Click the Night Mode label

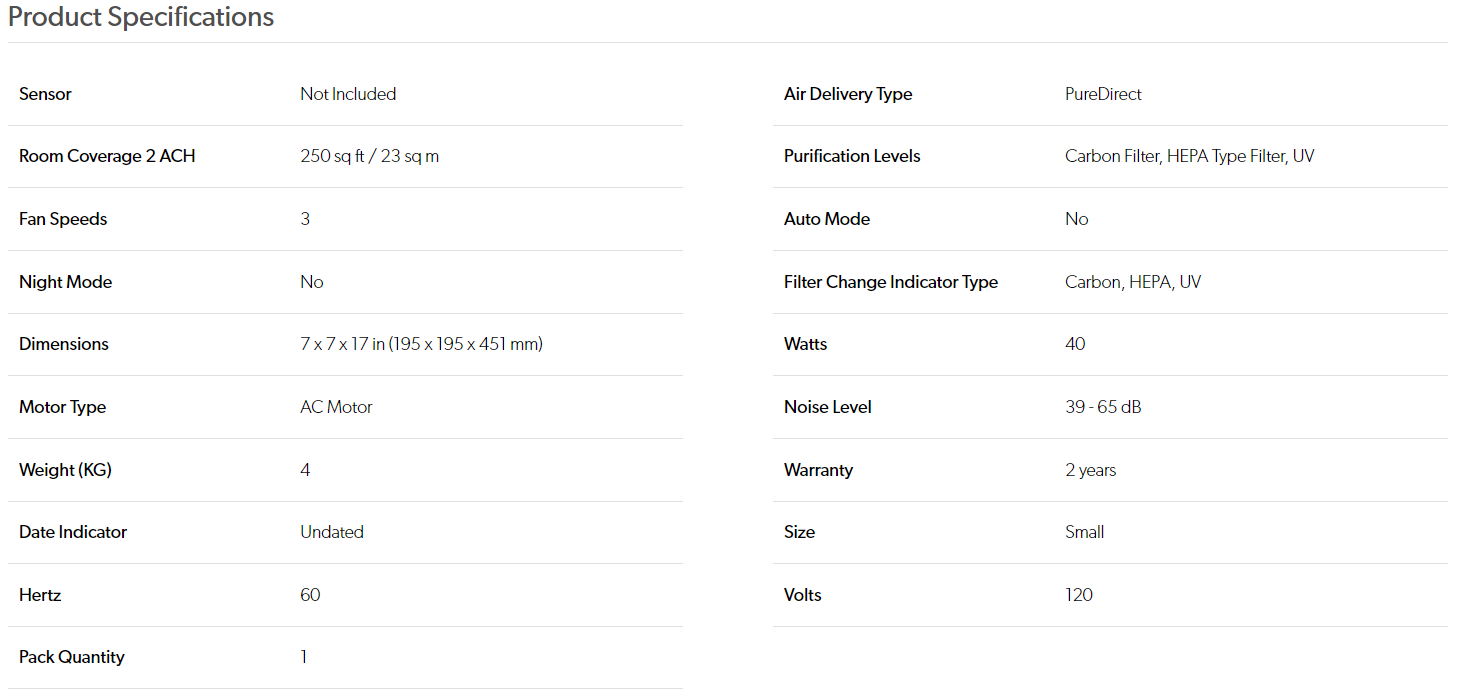pos(65,282)
